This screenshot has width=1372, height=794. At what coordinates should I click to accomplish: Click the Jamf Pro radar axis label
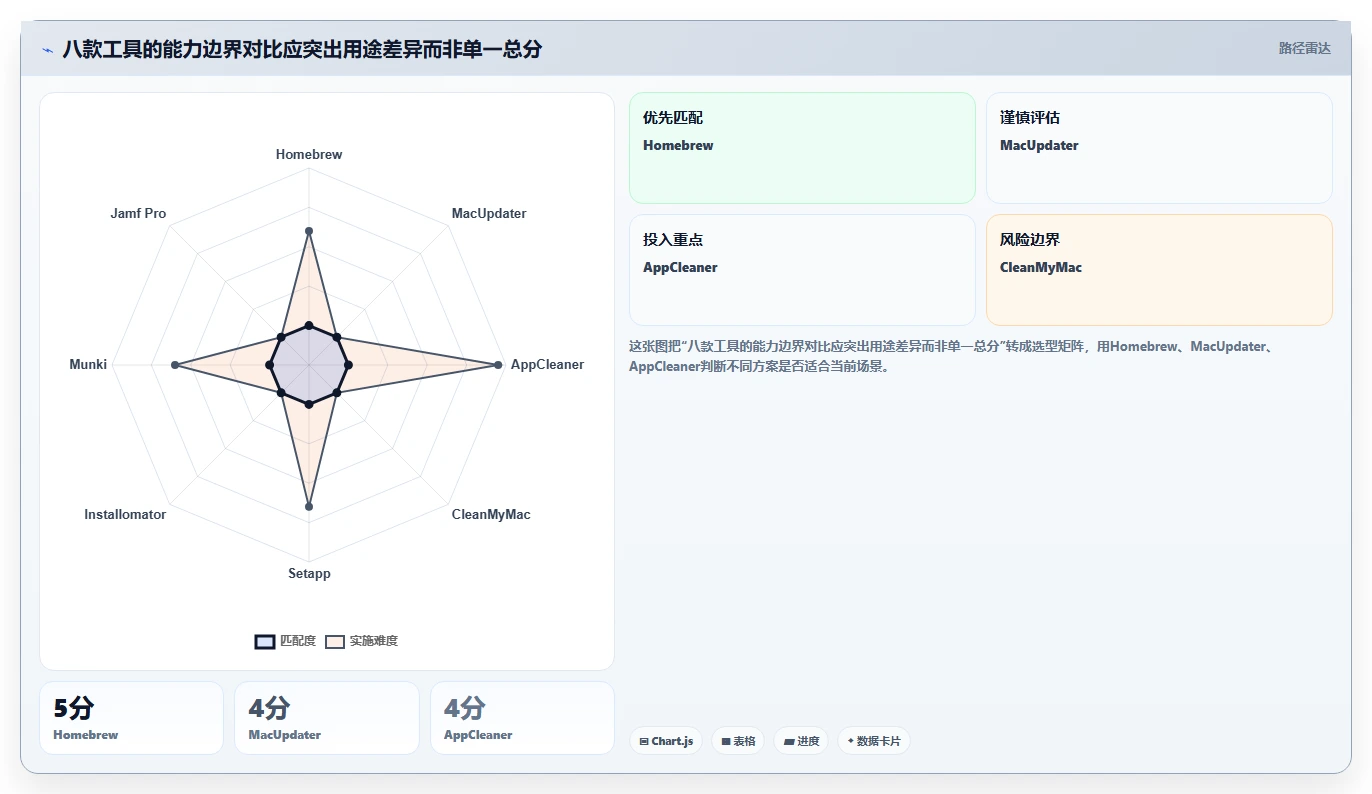tap(138, 214)
